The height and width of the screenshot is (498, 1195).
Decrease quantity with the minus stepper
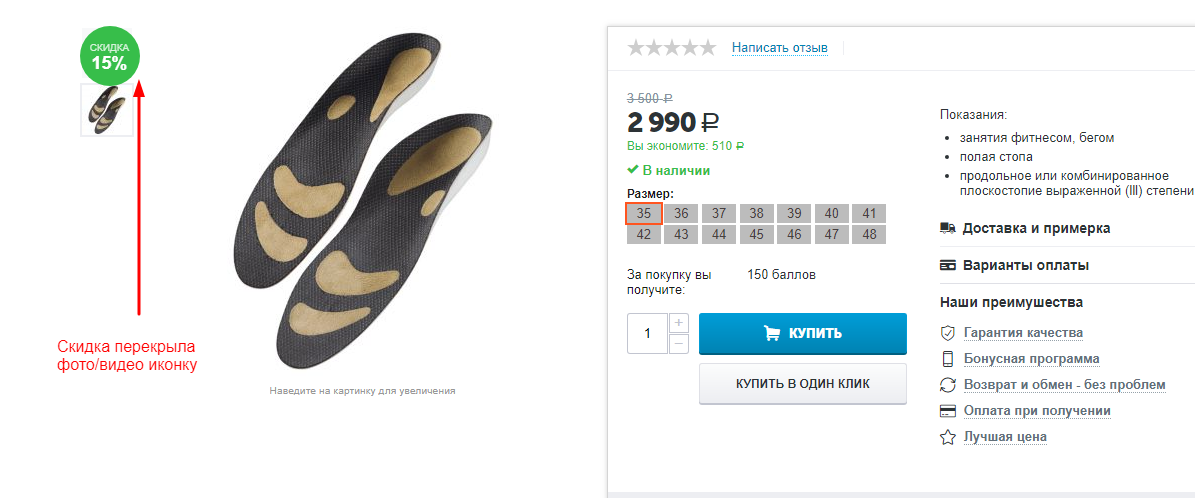679,344
